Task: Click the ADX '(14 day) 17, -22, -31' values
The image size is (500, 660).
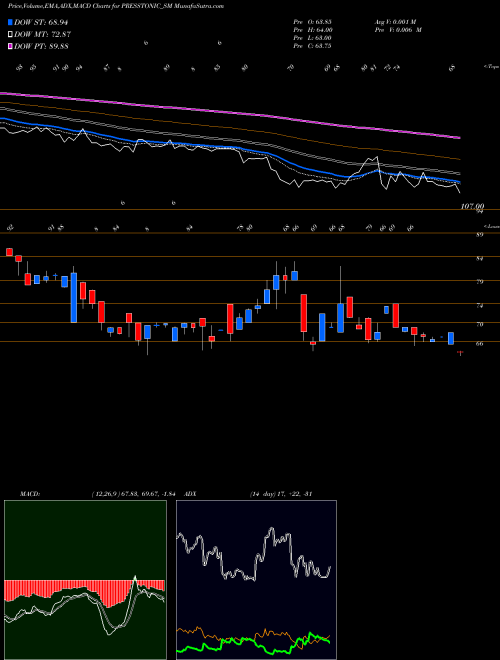Action: point(281,494)
